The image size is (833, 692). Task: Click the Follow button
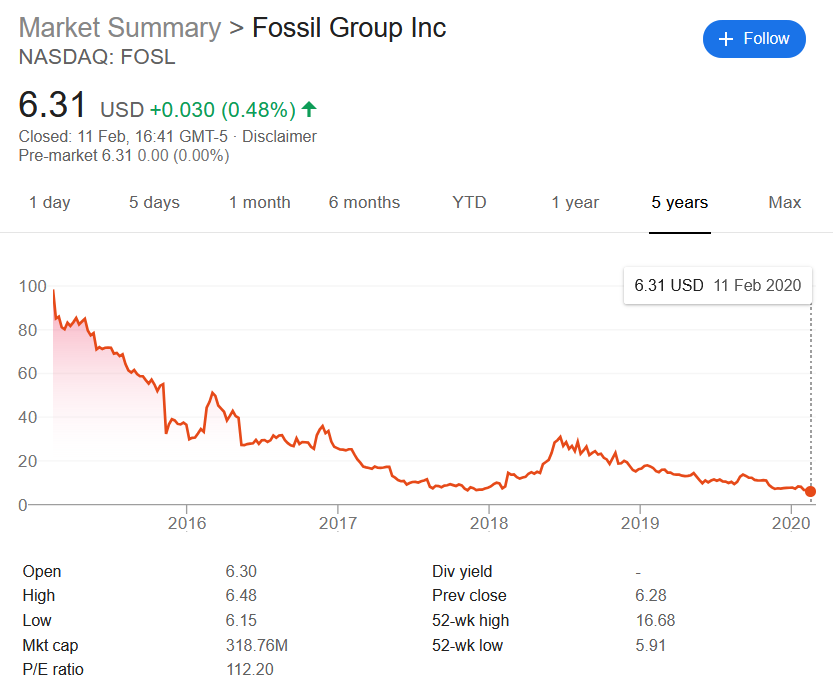coord(754,39)
